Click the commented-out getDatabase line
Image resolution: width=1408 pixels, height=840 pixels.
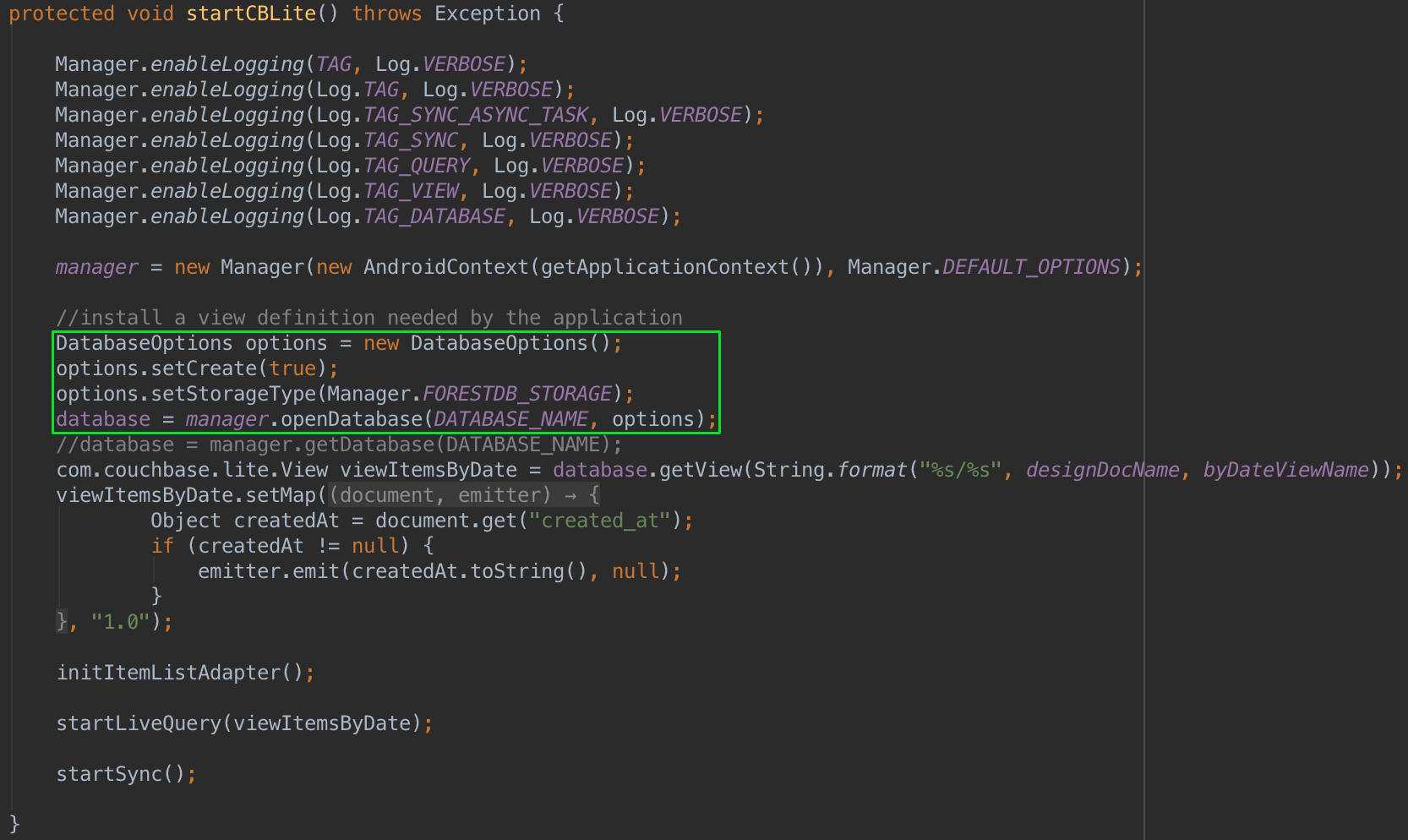click(x=338, y=445)
